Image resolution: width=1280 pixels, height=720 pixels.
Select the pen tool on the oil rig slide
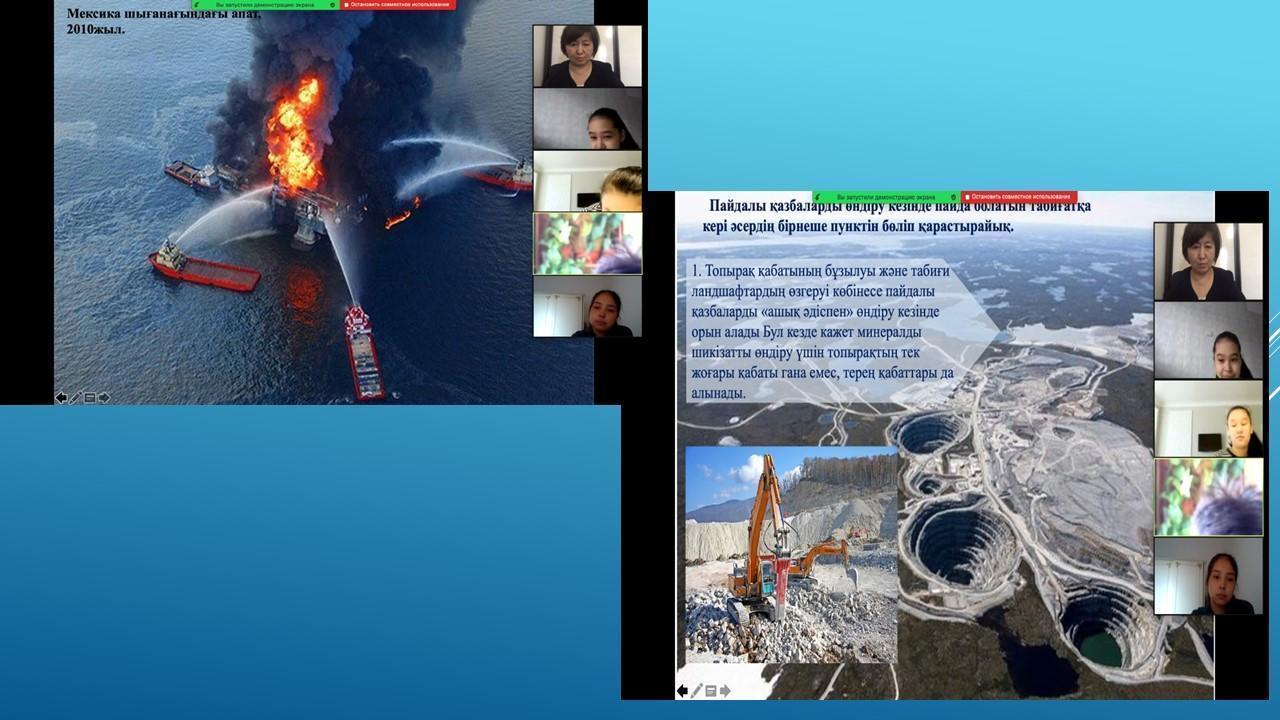coord(76,398)
